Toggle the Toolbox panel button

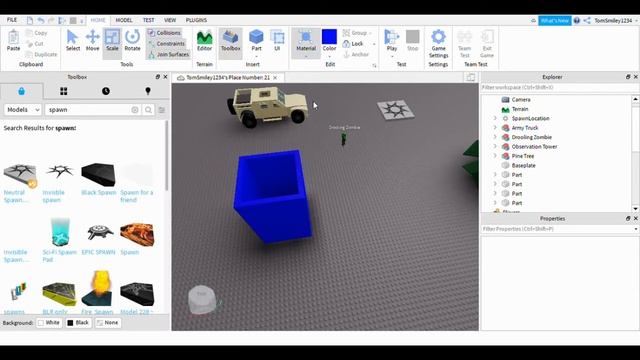(x=231, y=40)
